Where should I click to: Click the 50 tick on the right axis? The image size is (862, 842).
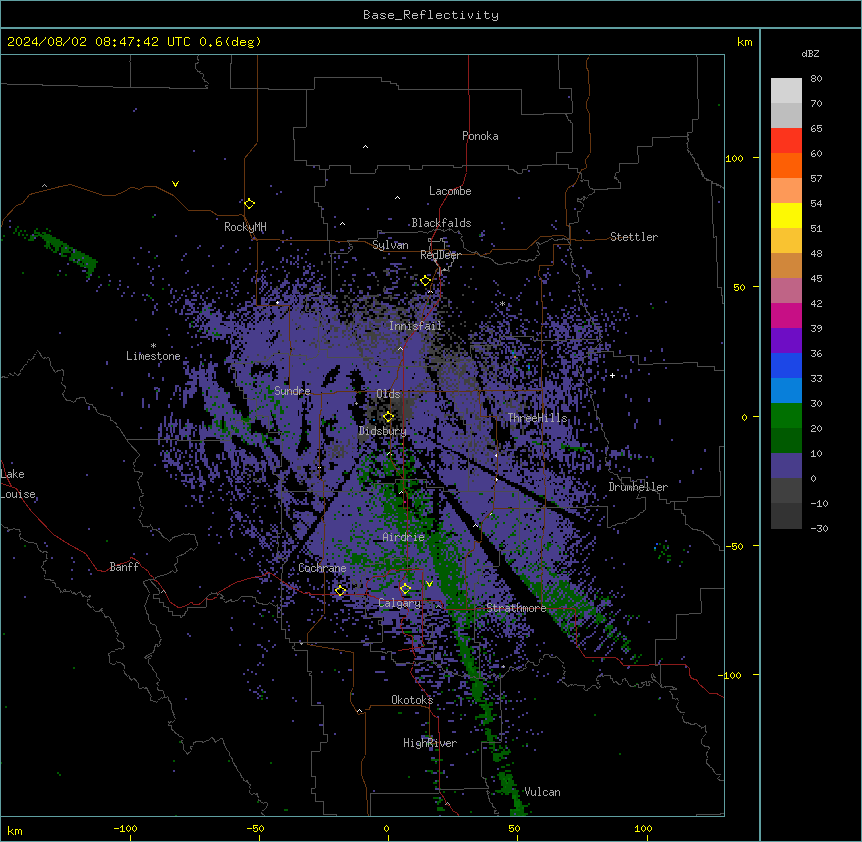click(739, 287)
